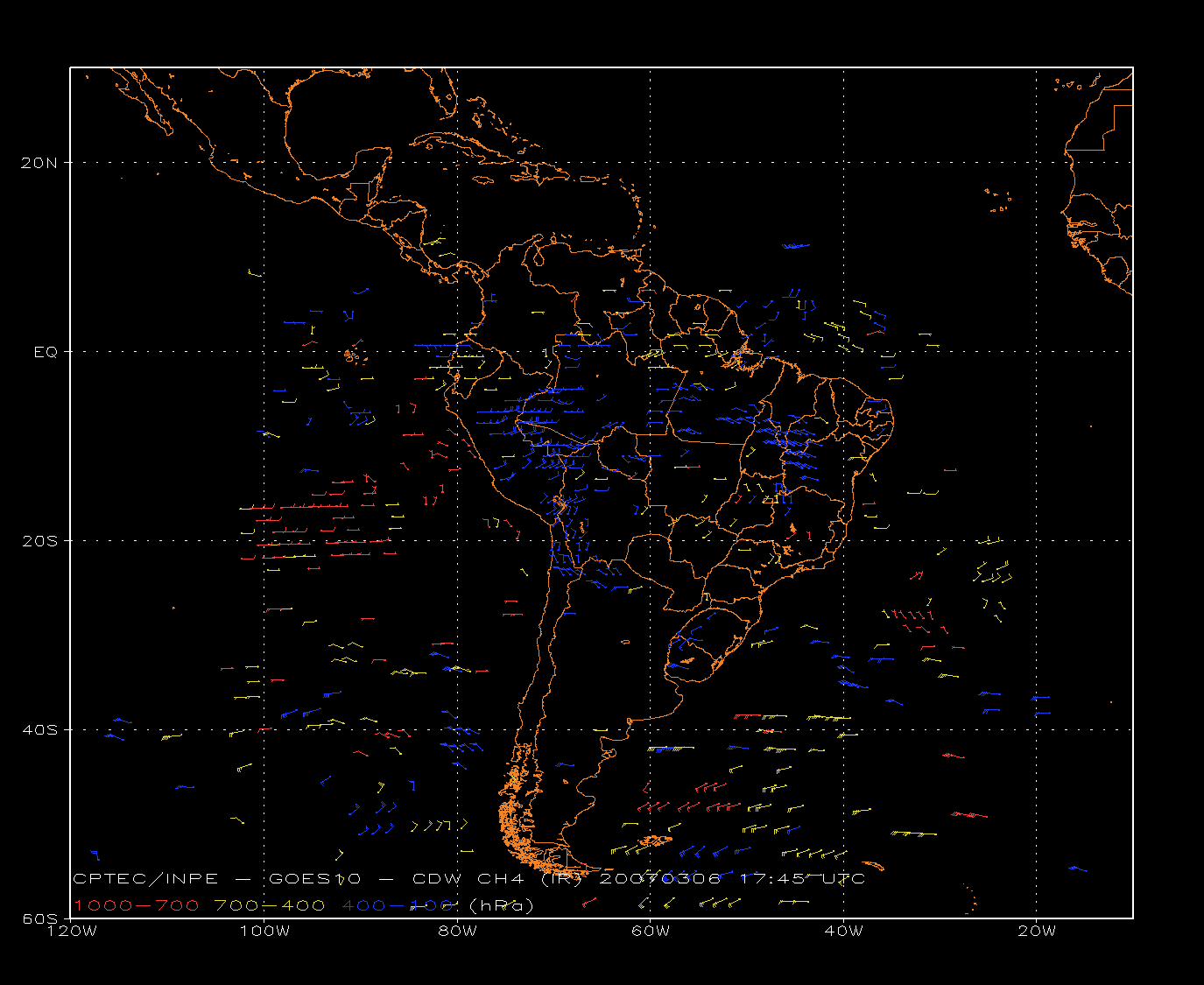Select the 20W longitude label

coord(1037,931)
